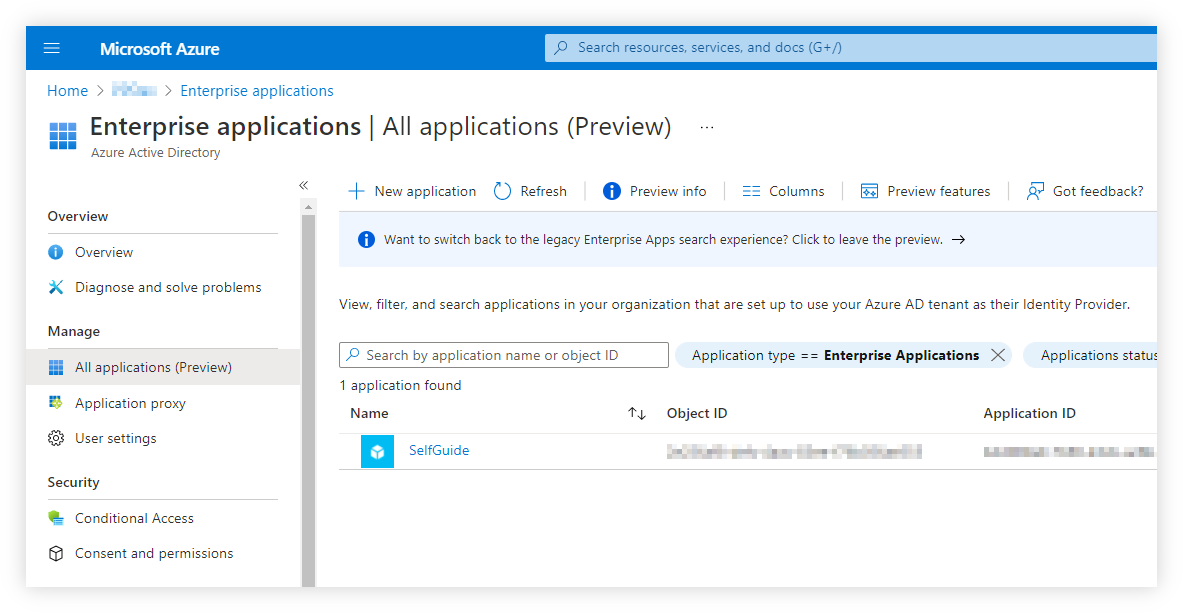The image size is (1183, 613).
Task: Focus the search by application name field
Action: [504, 355]
